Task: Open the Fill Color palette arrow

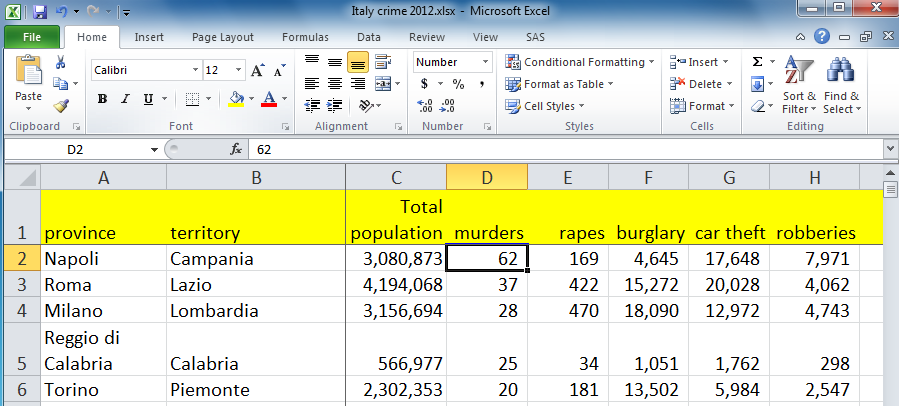Action: pos(251,99)
